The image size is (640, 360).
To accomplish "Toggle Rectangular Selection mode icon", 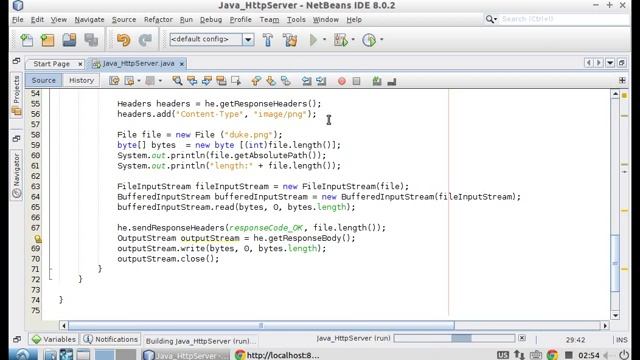I will [236, 81].
